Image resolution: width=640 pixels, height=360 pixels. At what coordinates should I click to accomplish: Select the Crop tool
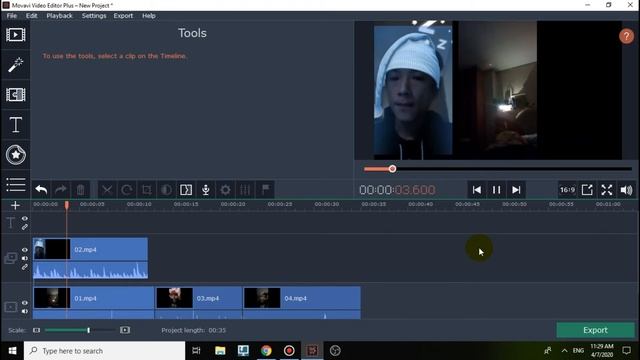tap(147, 190)
